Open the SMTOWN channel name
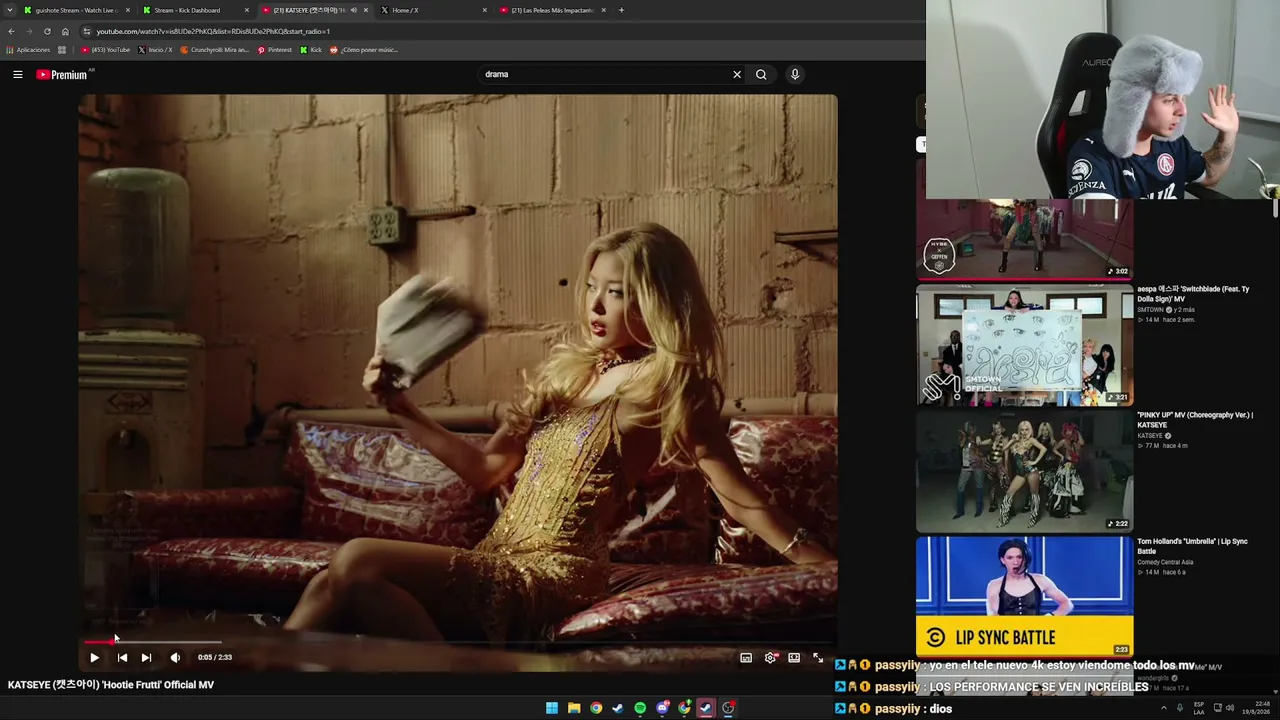The width and height of the screenshot is (1280, 720). pos(1151,310)
